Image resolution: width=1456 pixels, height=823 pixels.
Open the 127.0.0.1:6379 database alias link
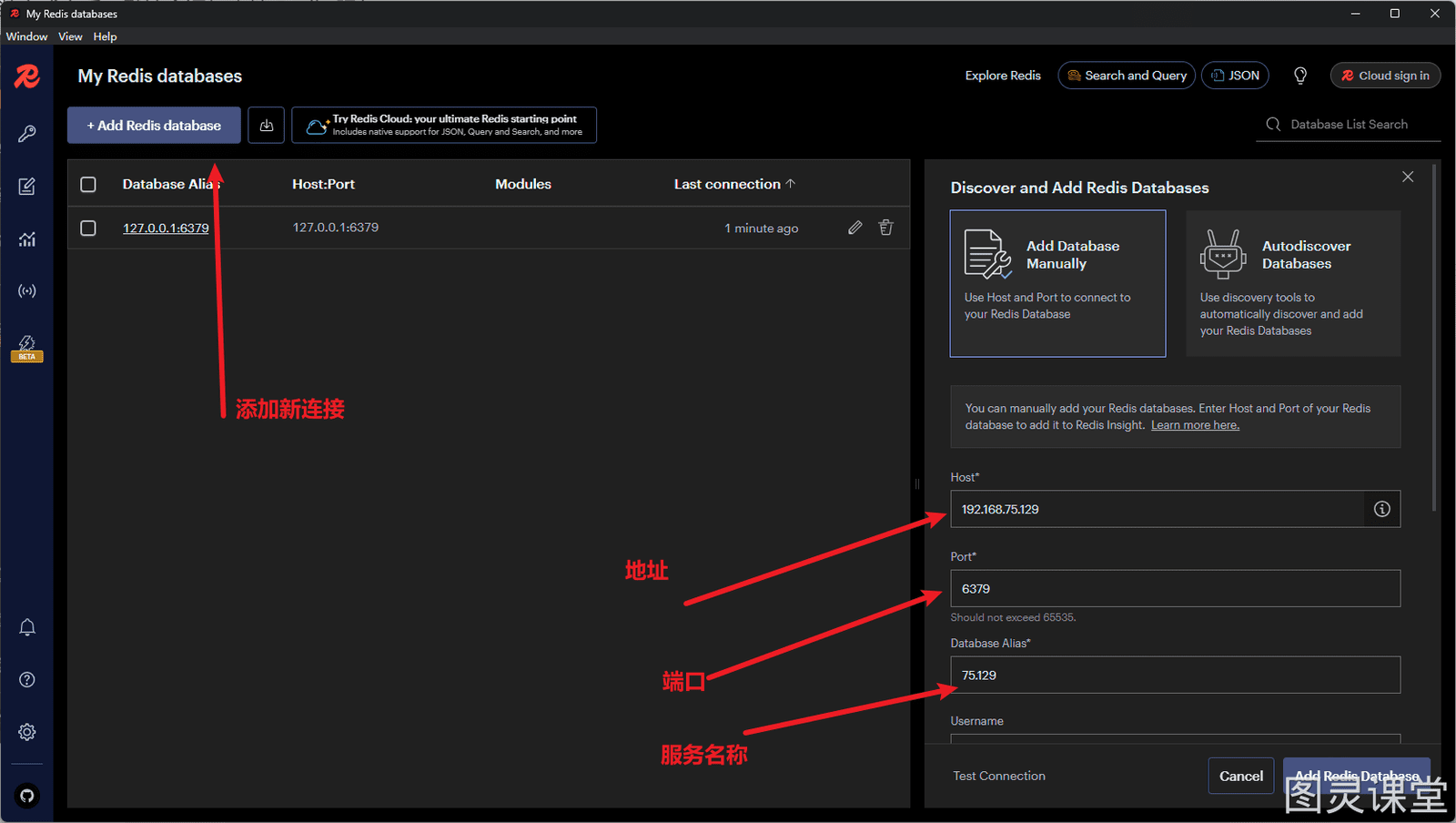166,229
